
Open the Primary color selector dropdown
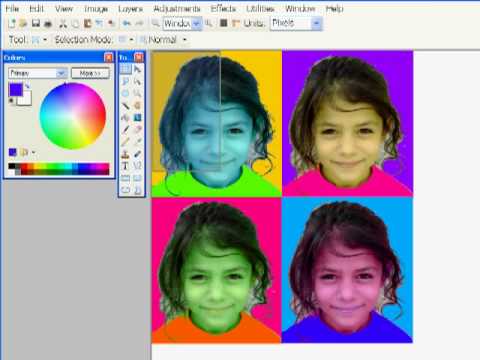38,73
